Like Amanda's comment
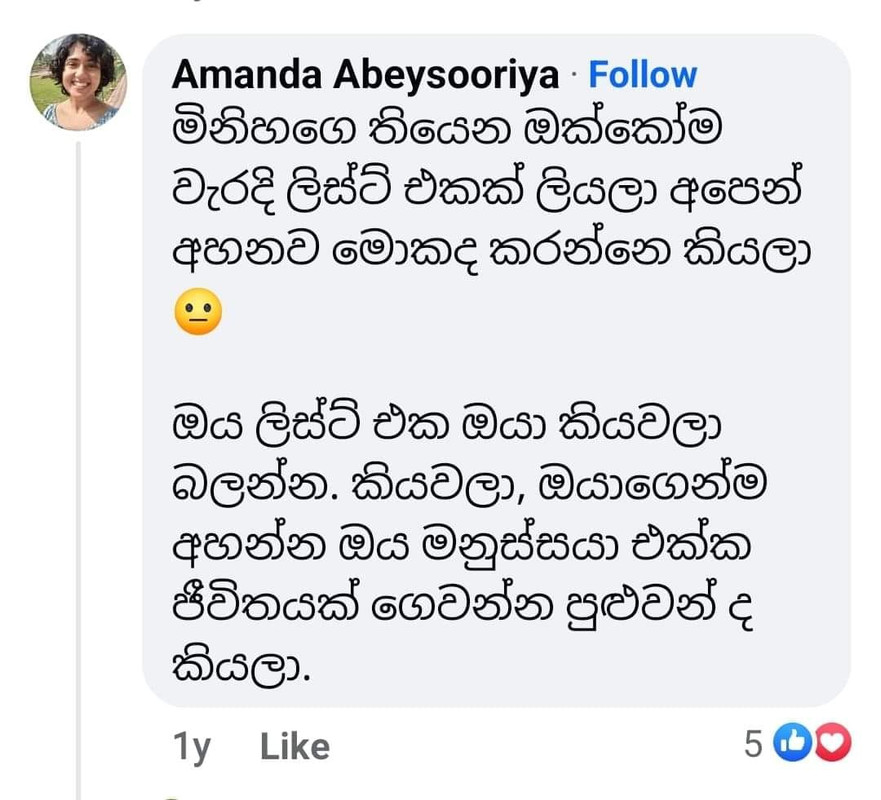881x800 pixels. point(295,747)
